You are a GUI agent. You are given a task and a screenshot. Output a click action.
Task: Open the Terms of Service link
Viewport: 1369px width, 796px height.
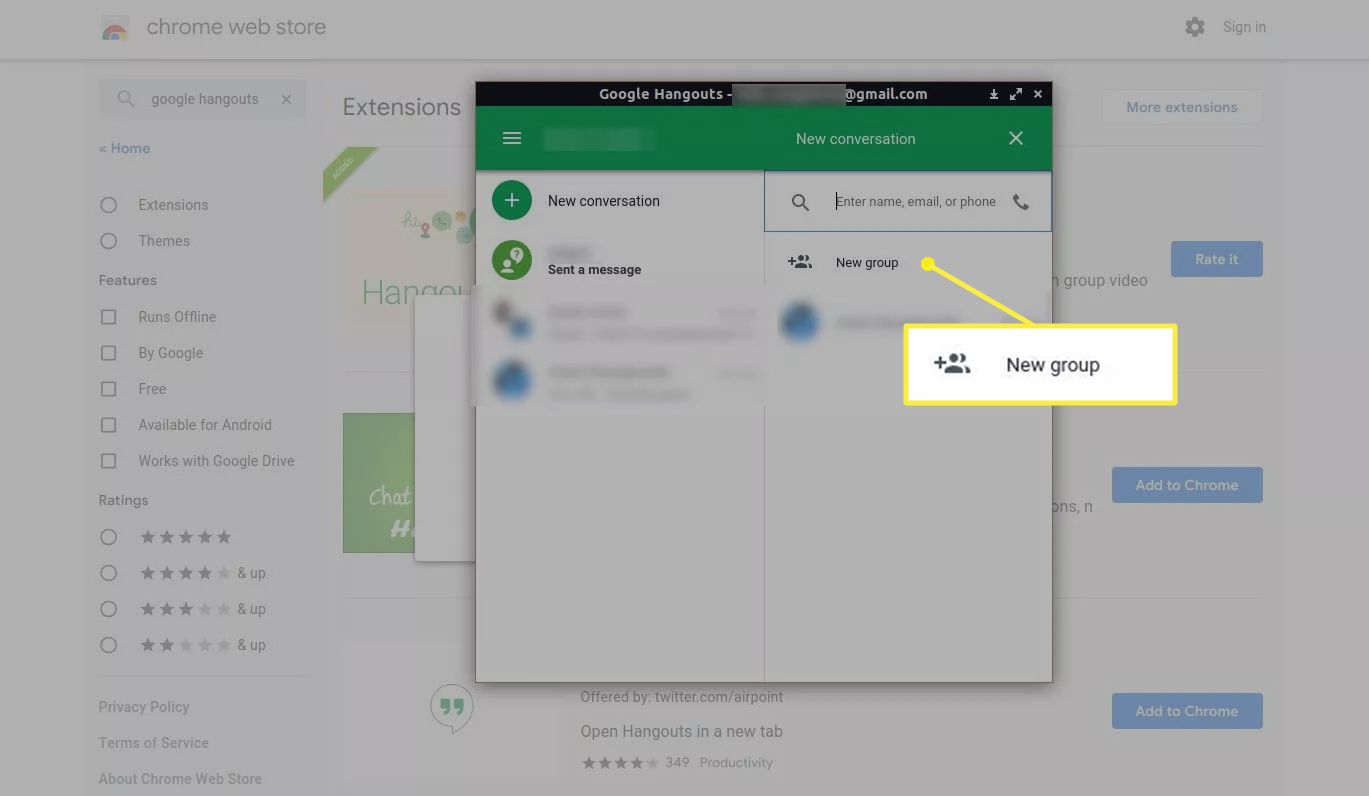tap(153, 743)
